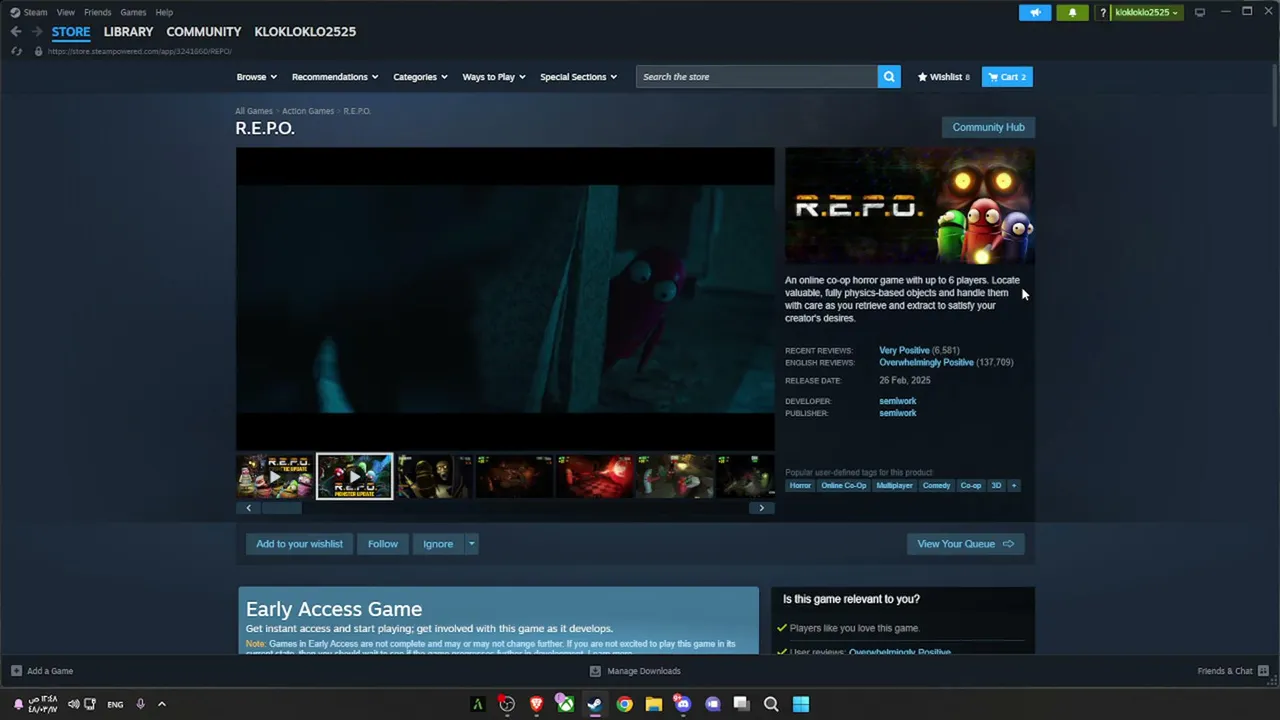
Task: Click the Search the store field
Action: (757, 77)
